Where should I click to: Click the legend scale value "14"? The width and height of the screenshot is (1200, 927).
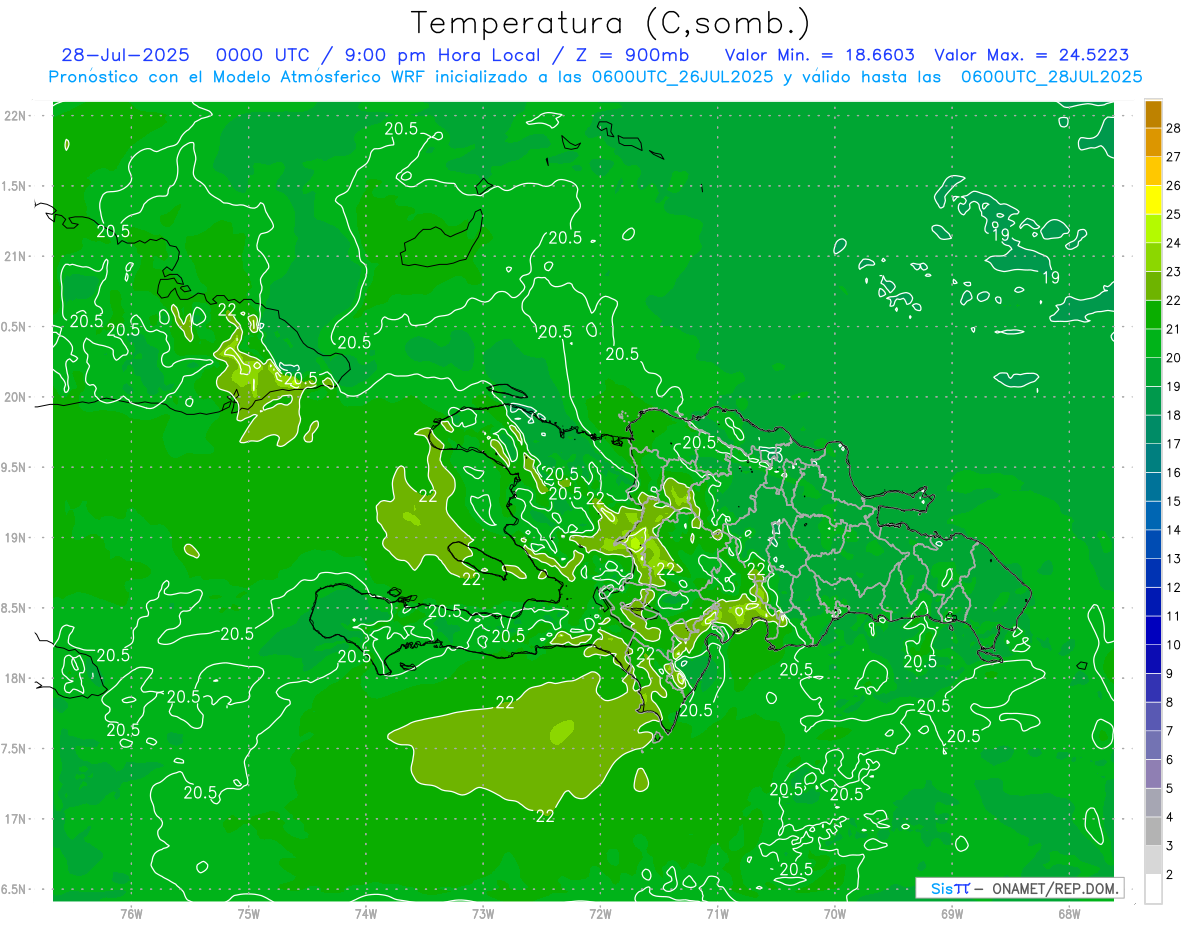[x=1173, y=530]
